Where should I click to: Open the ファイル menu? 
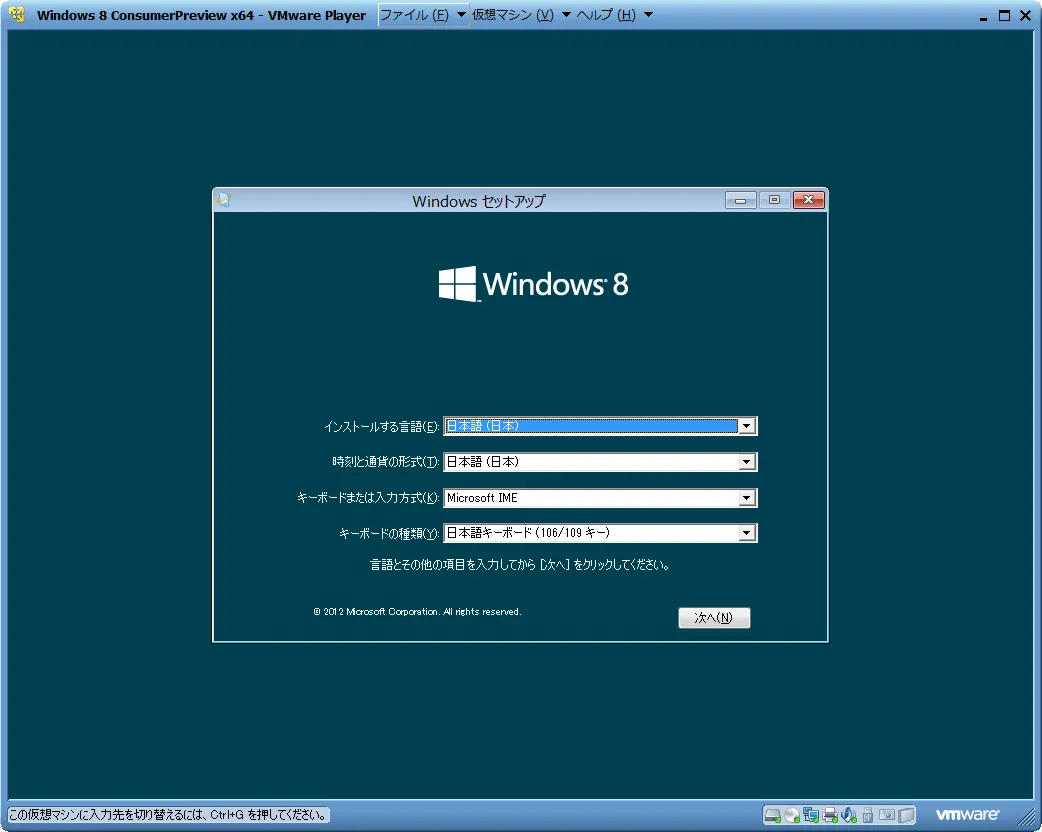414,15
